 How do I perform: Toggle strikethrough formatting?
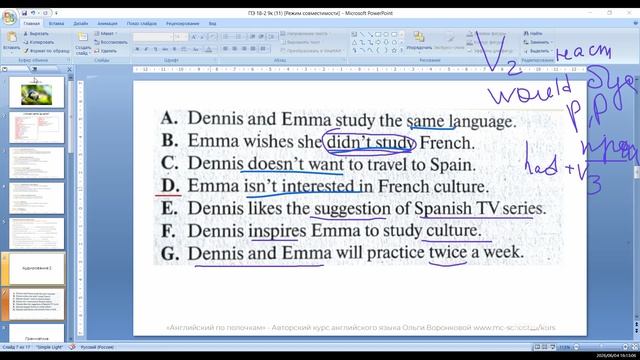tap(164, 49)
